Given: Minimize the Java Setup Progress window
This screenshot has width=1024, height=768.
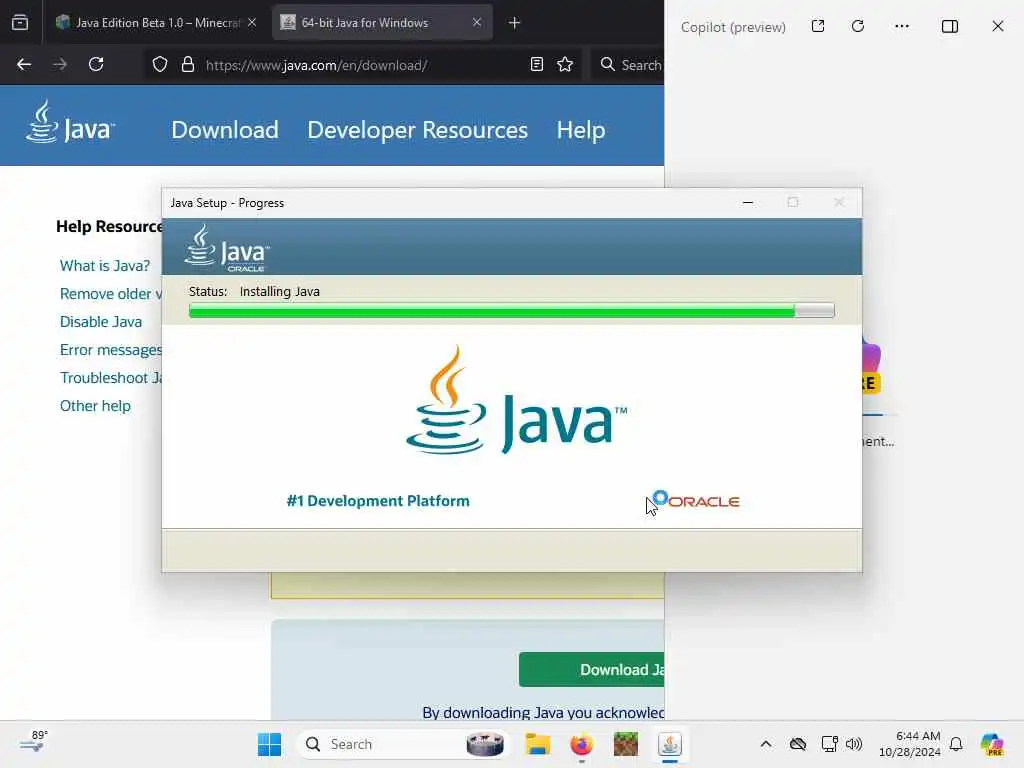Looking at the screenshot, I should [x=748, y=202].
